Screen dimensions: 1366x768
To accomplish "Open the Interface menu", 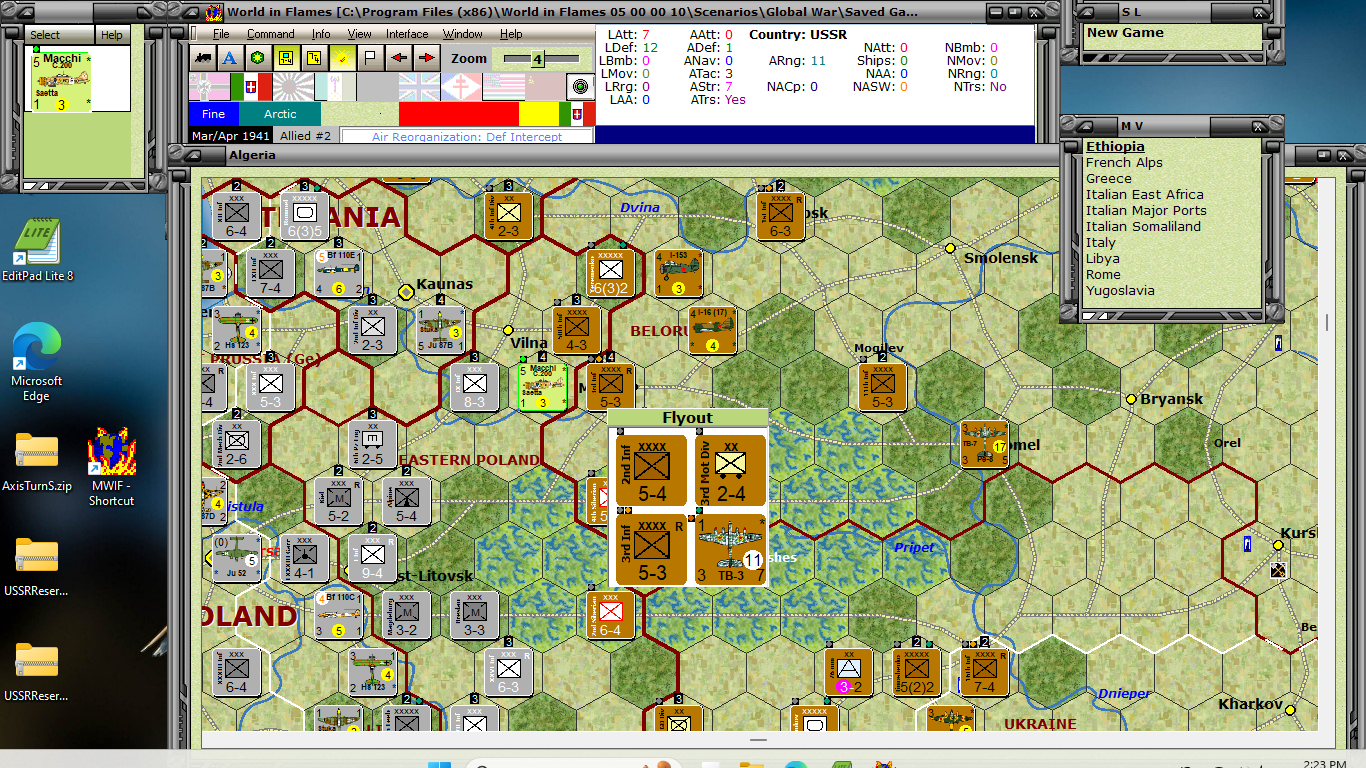I will [x=407, y=34].
